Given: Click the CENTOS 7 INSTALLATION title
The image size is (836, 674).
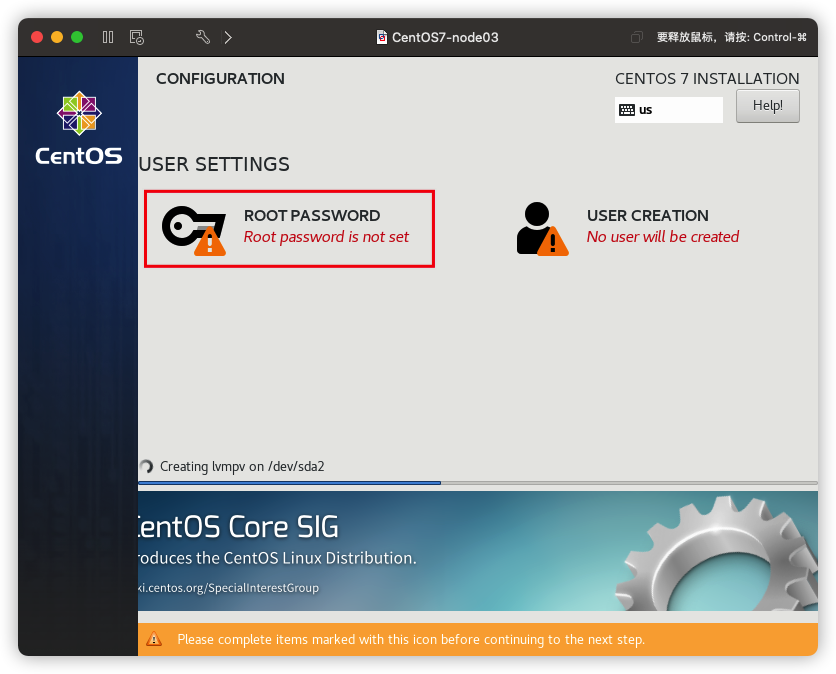Looking at the screenshot, I should coord(707,78).
